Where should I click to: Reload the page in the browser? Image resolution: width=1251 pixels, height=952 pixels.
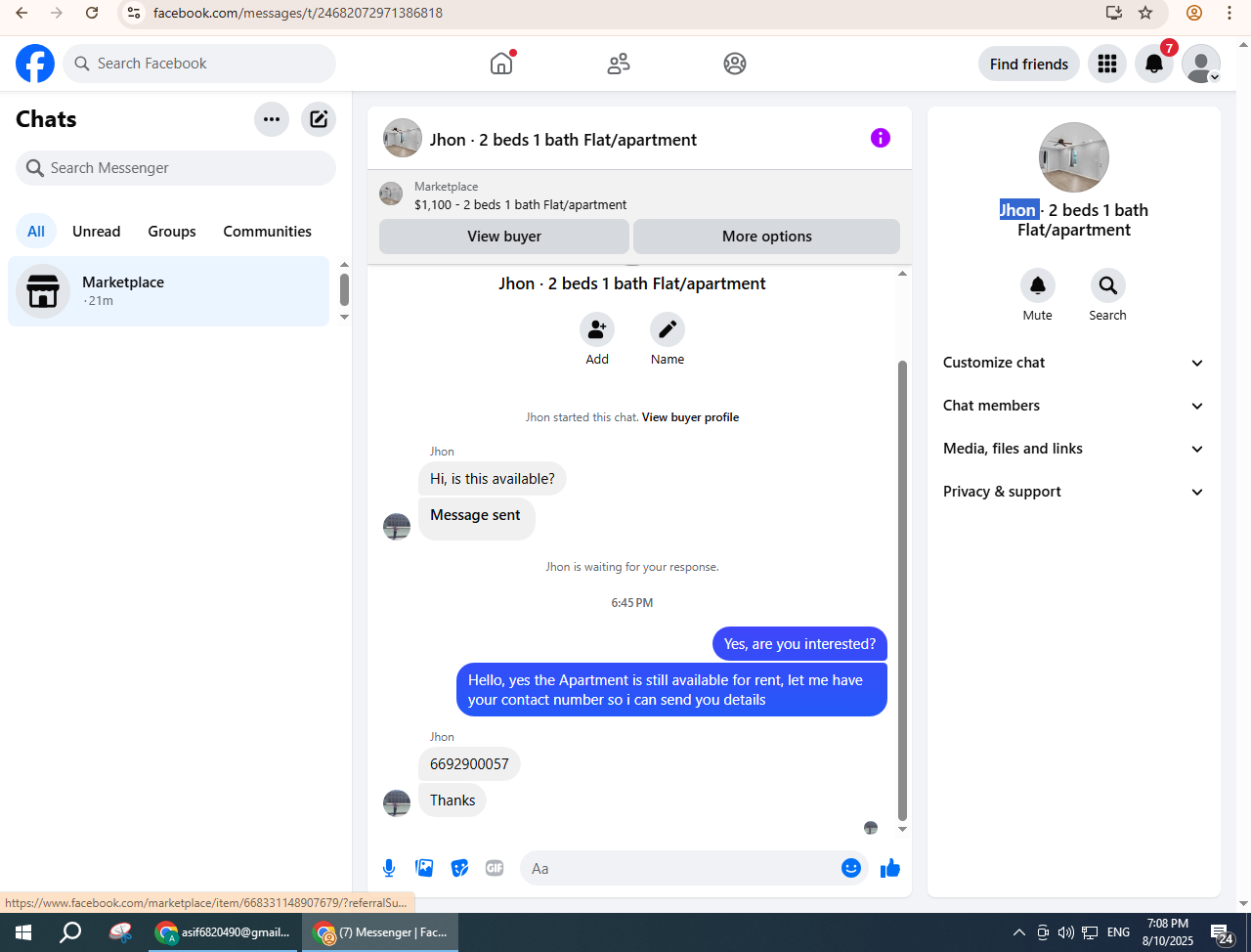coord(92,13)
